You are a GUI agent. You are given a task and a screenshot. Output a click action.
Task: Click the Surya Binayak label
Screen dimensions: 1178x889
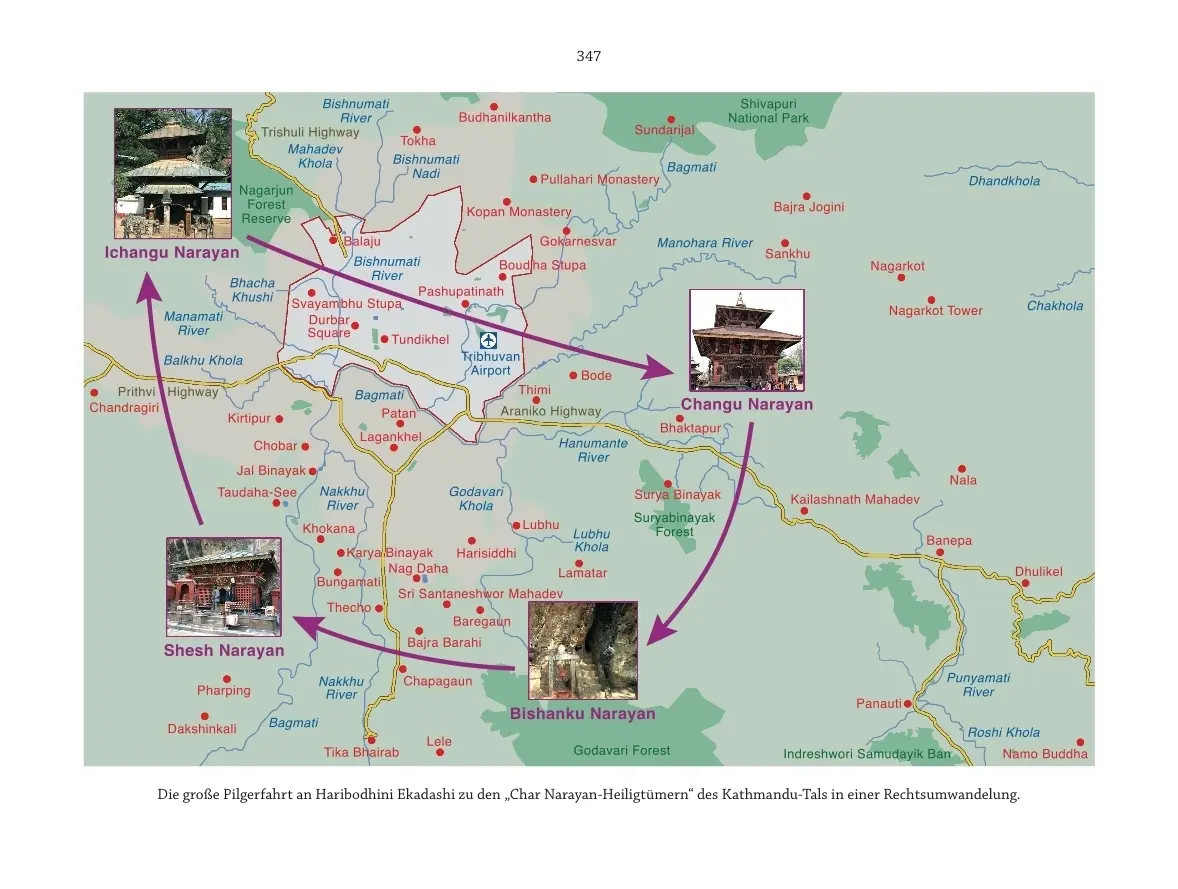(677, 494)
